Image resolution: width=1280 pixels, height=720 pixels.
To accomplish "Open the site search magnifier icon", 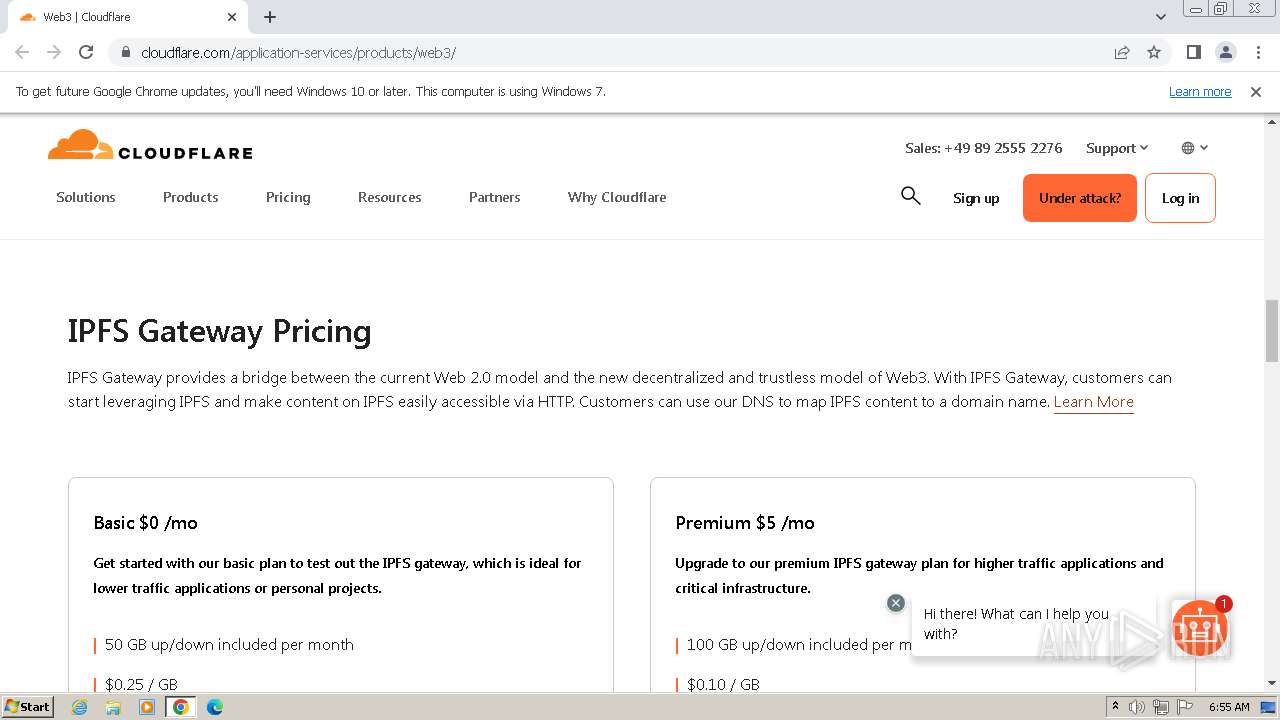I will tap(910, 196).
